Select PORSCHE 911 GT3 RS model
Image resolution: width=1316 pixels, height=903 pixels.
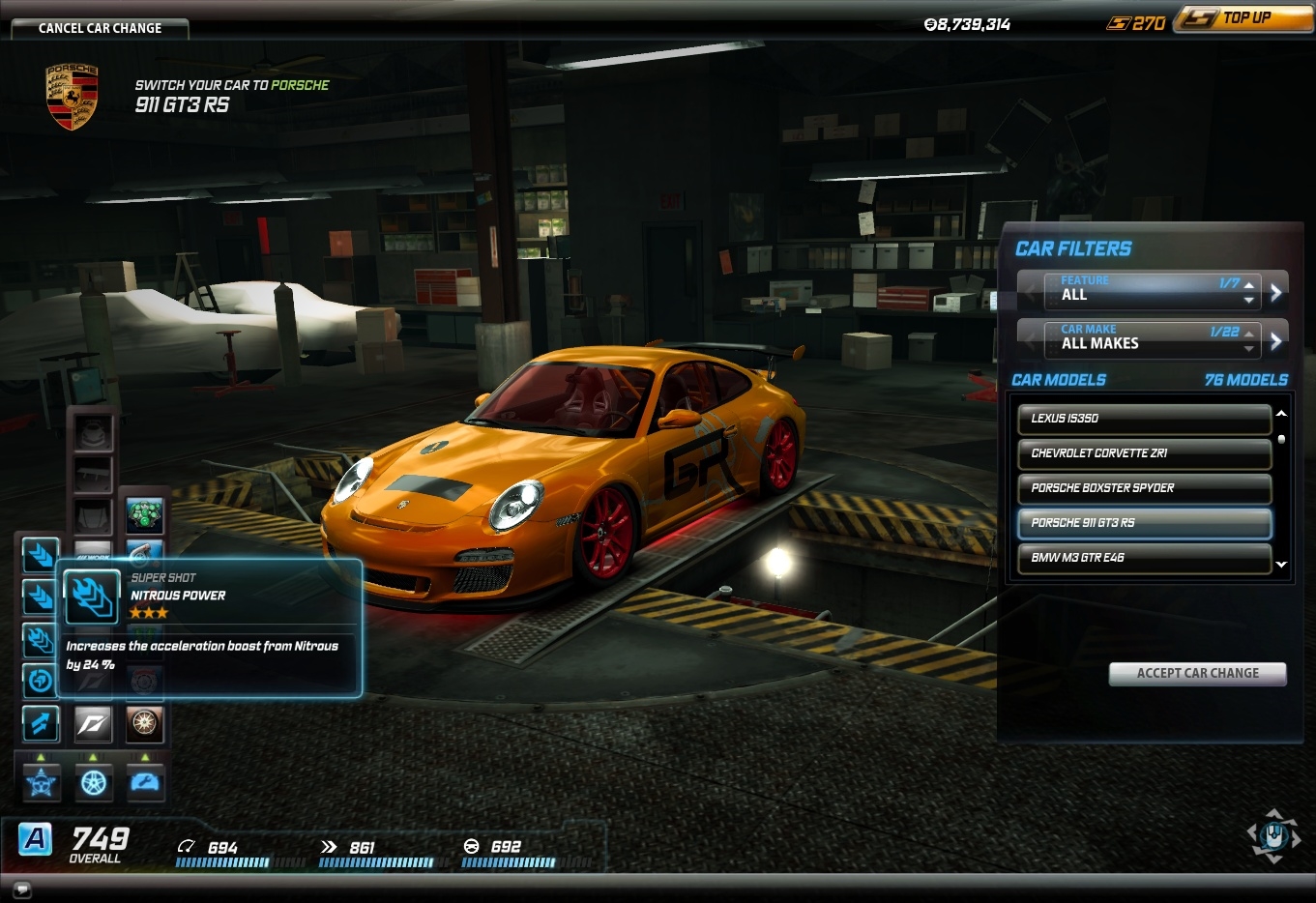click(x=1144, y=523)
